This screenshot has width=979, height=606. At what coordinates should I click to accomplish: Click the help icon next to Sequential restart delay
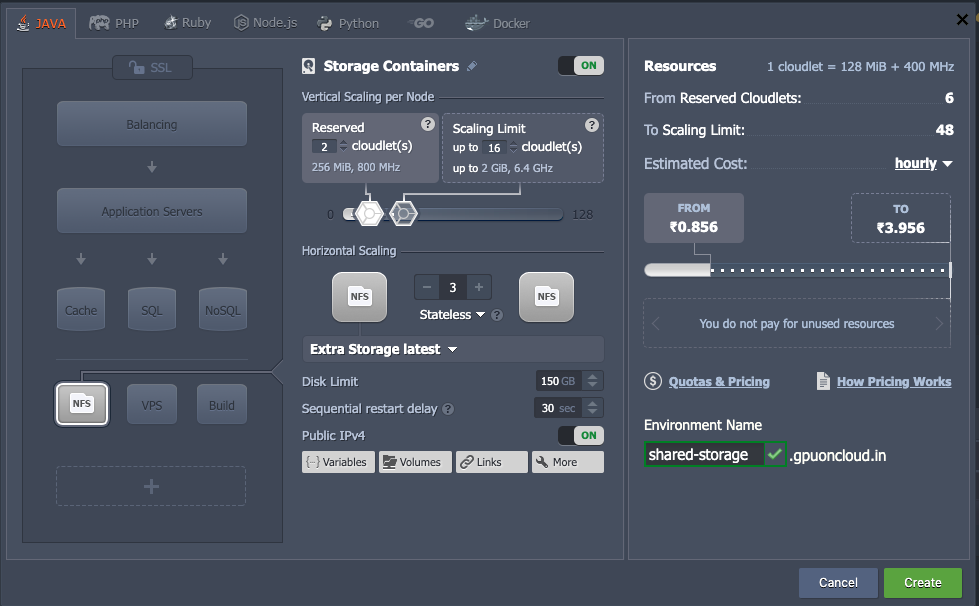point(448,409)
